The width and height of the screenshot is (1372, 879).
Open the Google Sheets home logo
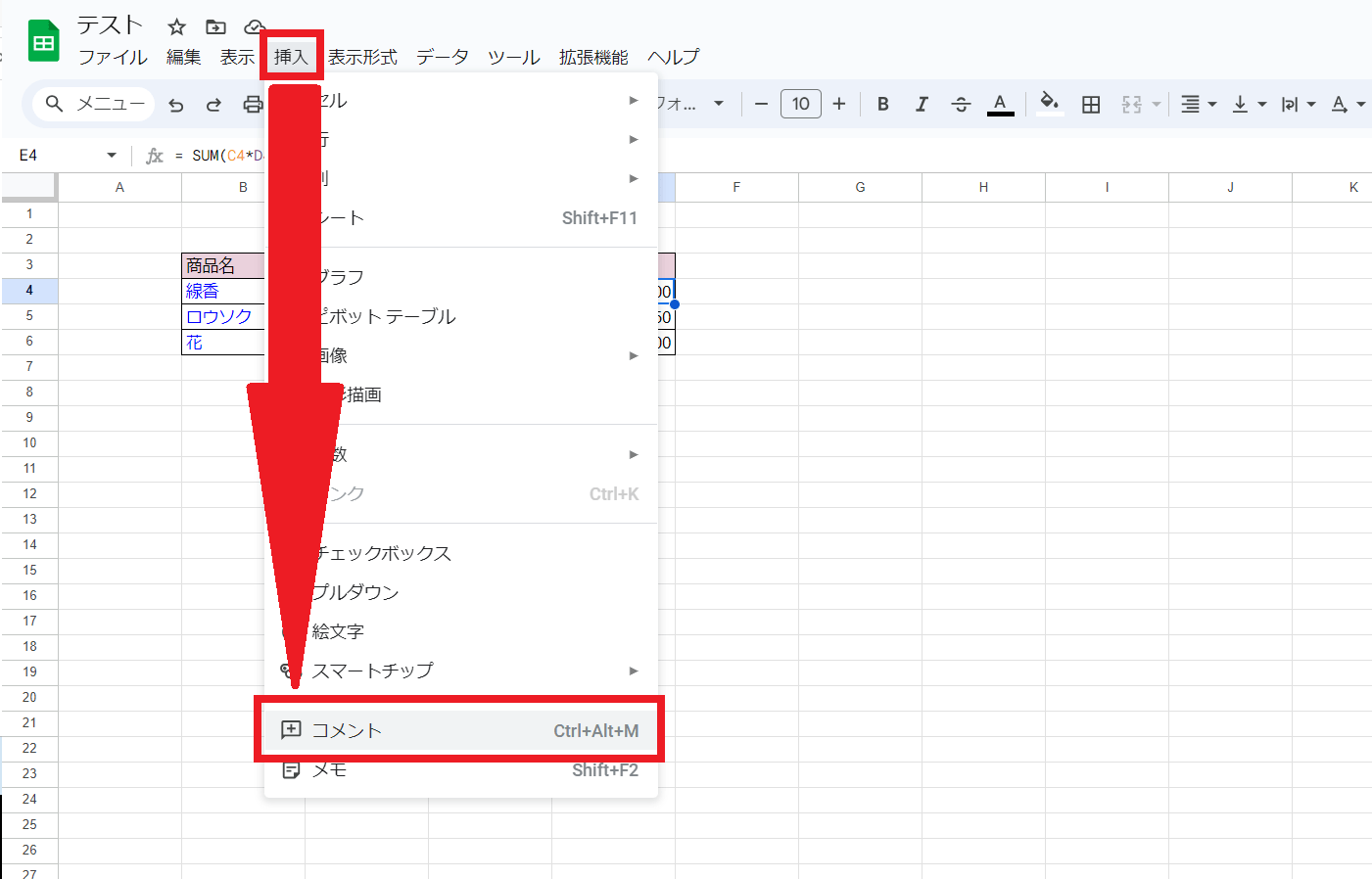(x=44, y=42)
